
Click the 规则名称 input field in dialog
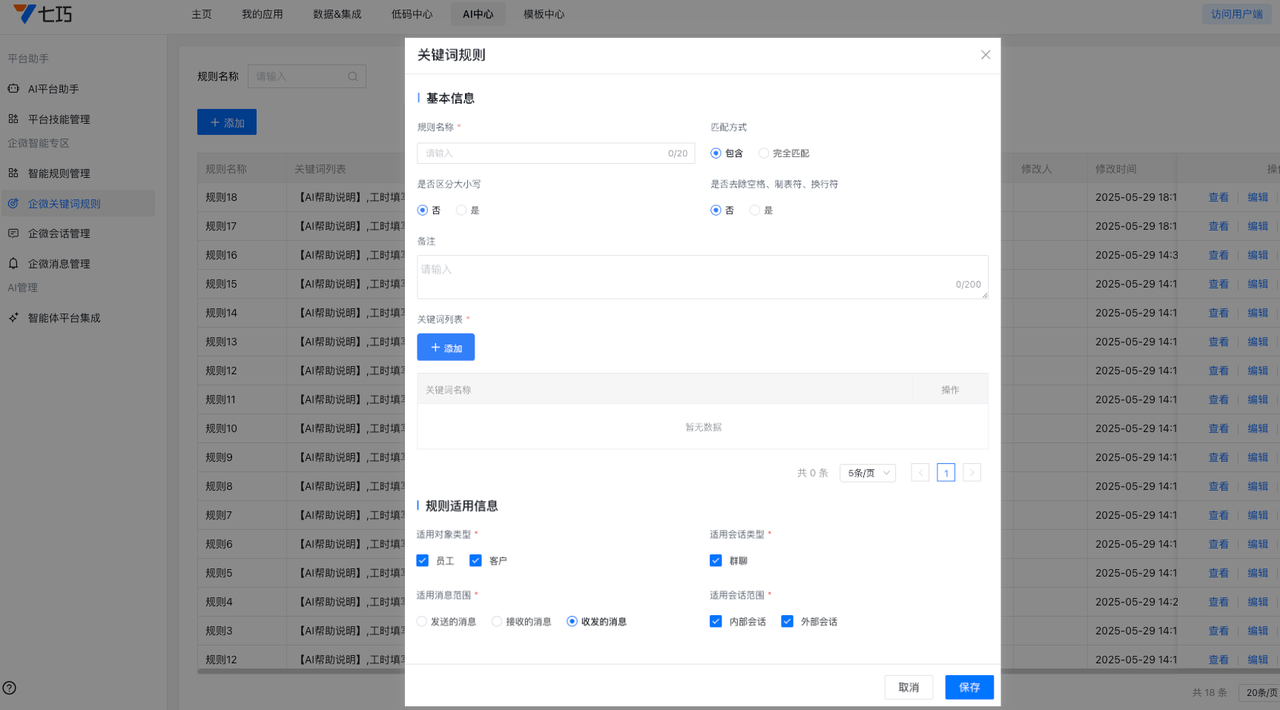point(540,153)
